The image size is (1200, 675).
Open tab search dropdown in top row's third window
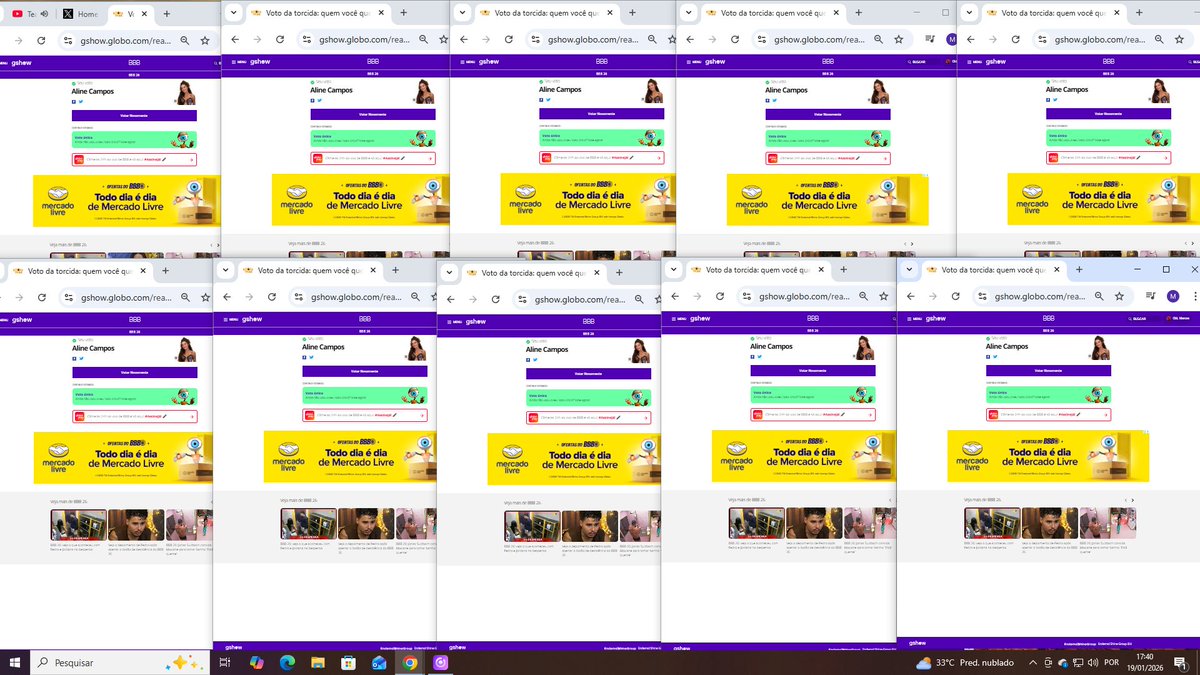[462, 13]
